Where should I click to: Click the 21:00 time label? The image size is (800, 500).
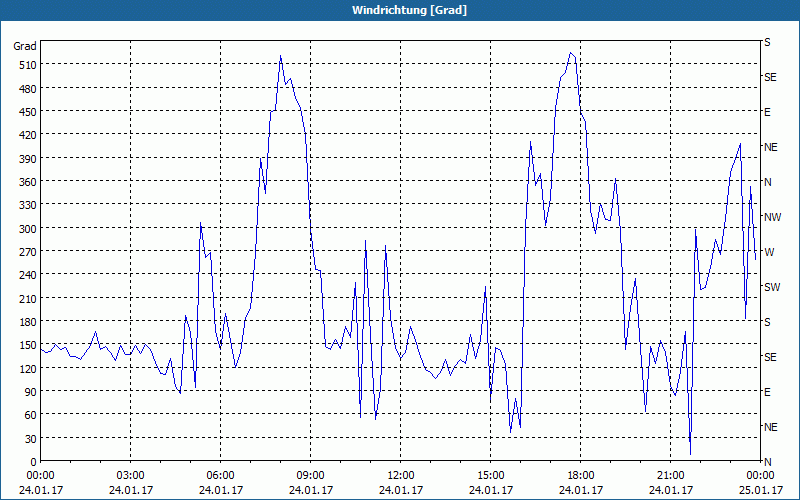pos(670,476)
